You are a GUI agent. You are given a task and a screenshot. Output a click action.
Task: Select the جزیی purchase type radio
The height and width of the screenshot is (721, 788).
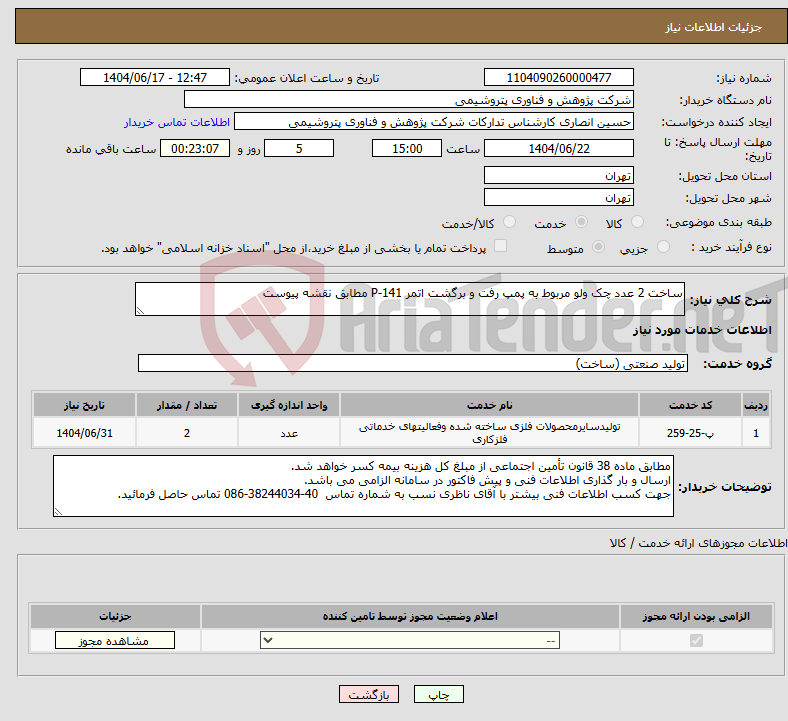(x=663, y=246)
